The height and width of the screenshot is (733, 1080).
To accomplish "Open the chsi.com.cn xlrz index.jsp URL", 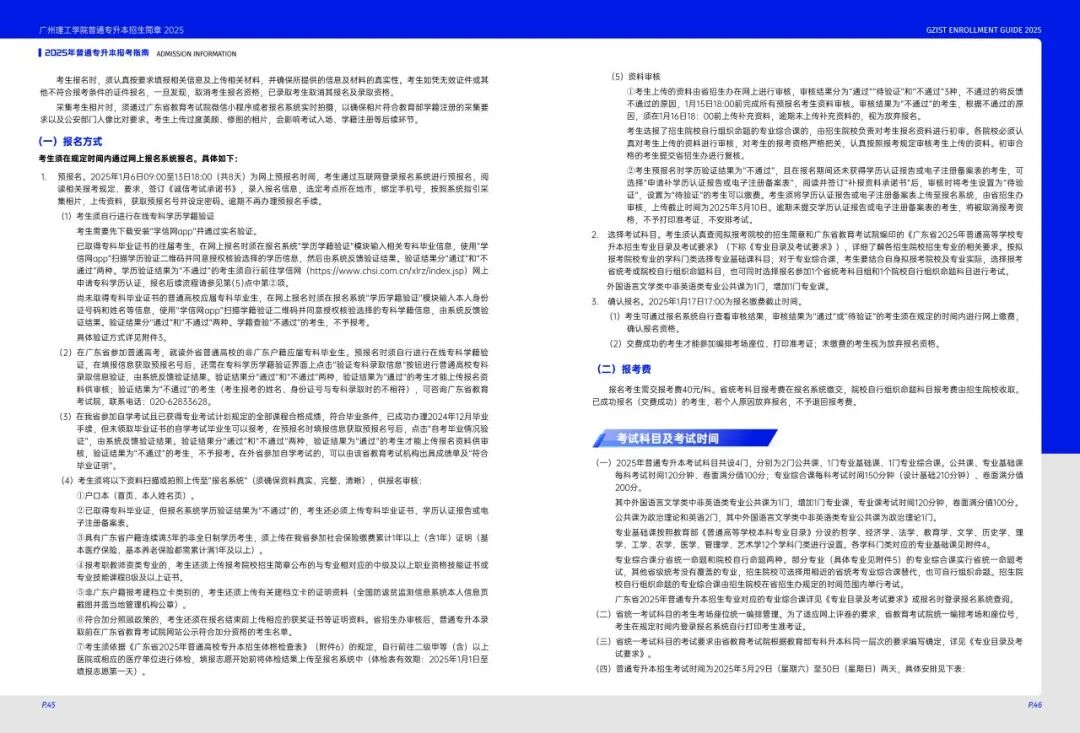I will coord(387,271).
